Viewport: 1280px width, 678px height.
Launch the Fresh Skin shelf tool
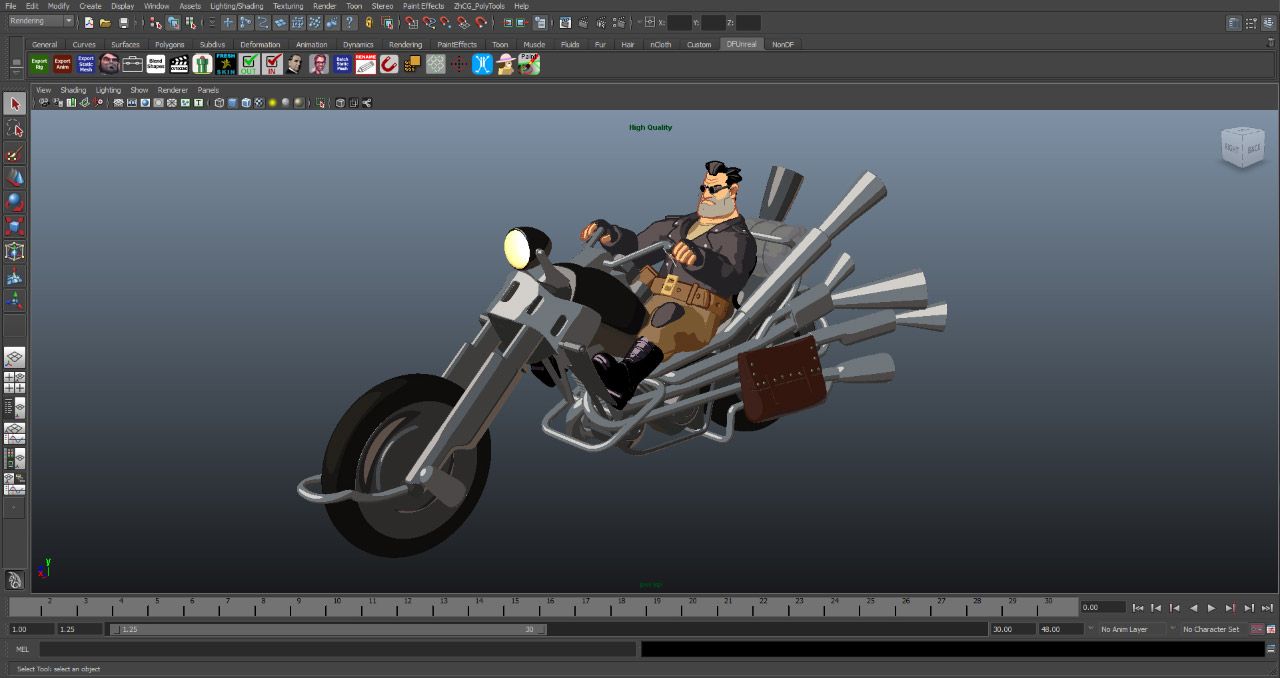pos(226,64)
